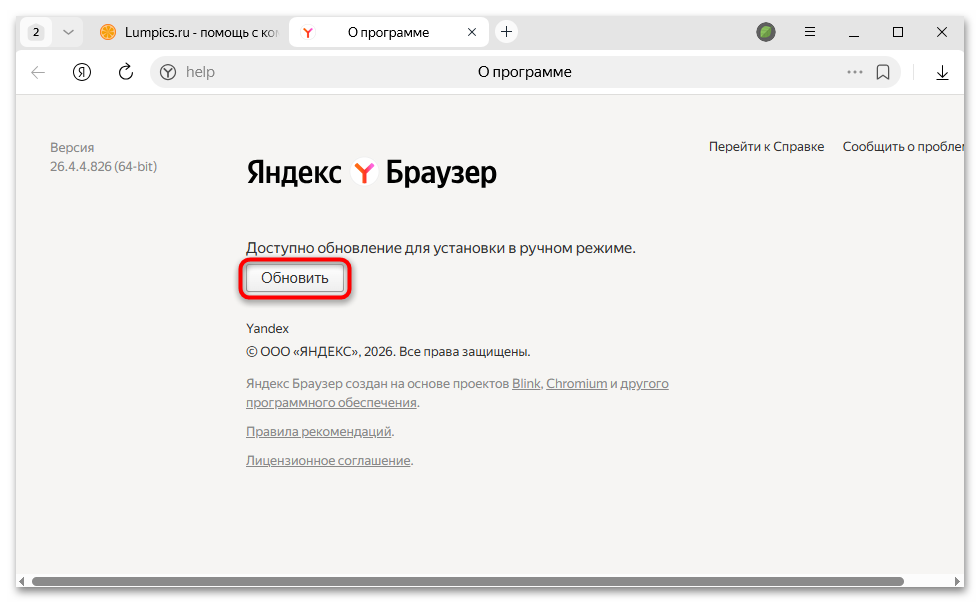
Task: Open the browser hamburger menu
Action: (809, 32)
